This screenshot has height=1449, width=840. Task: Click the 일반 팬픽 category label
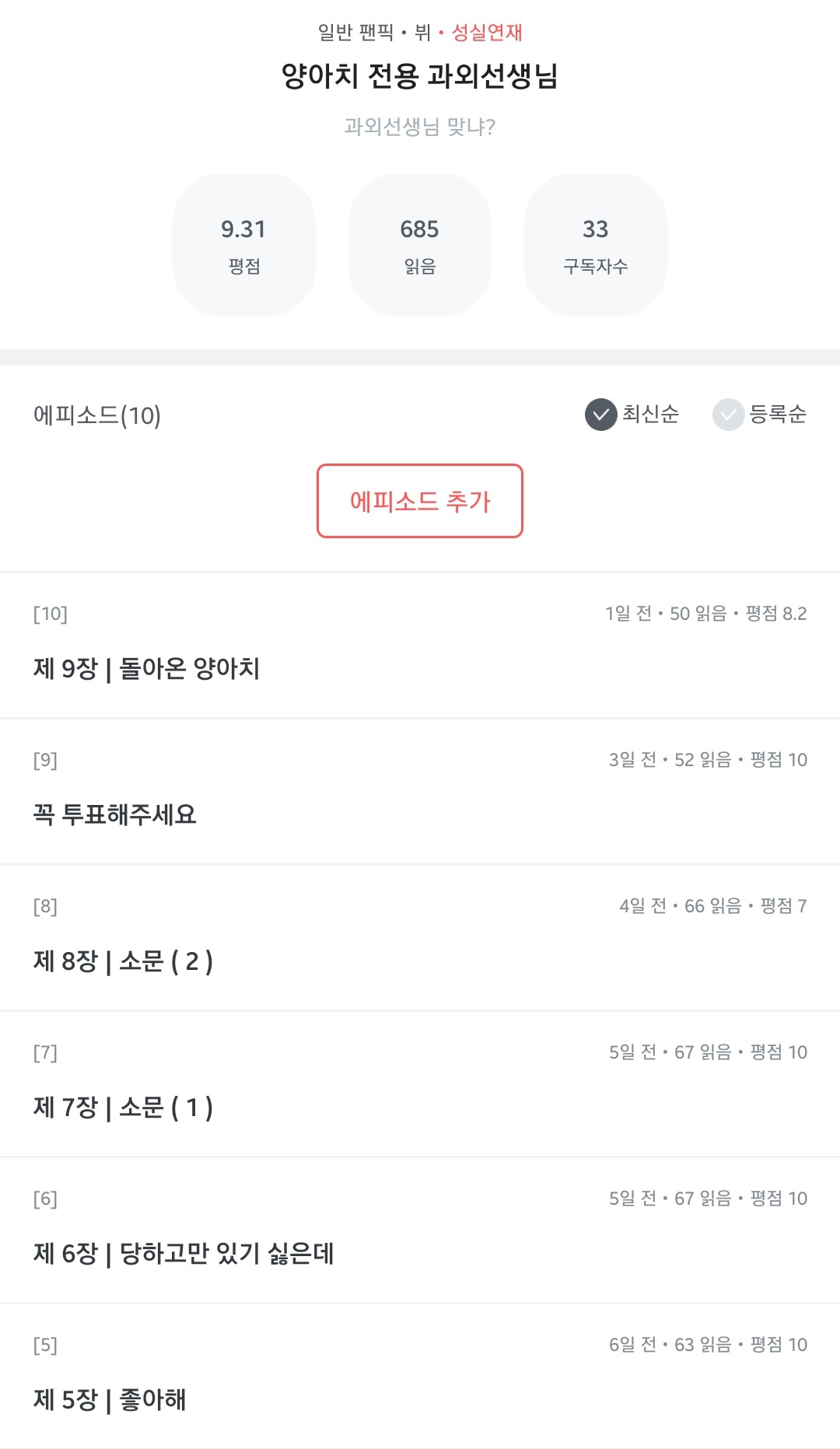[x=355, y=33]
